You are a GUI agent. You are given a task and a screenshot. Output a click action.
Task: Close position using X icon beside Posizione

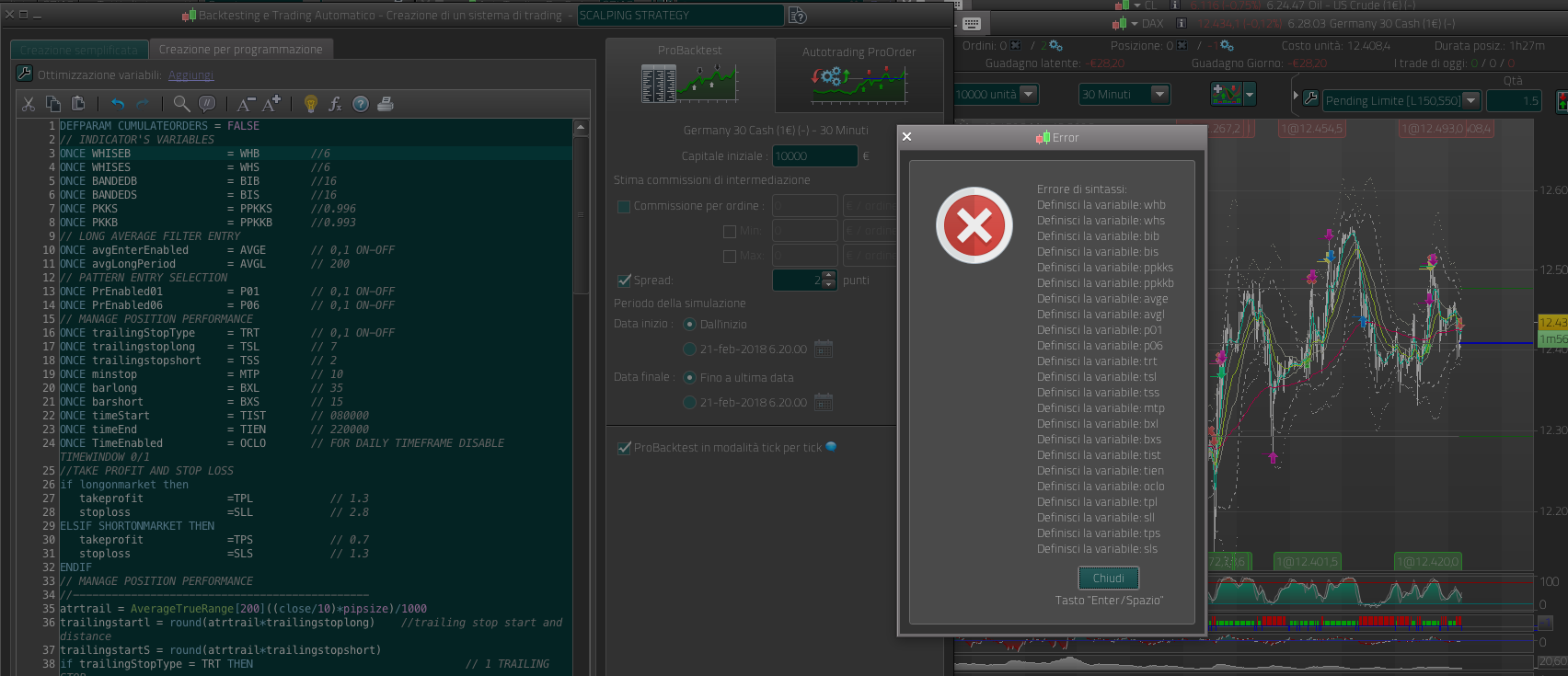1182,45
